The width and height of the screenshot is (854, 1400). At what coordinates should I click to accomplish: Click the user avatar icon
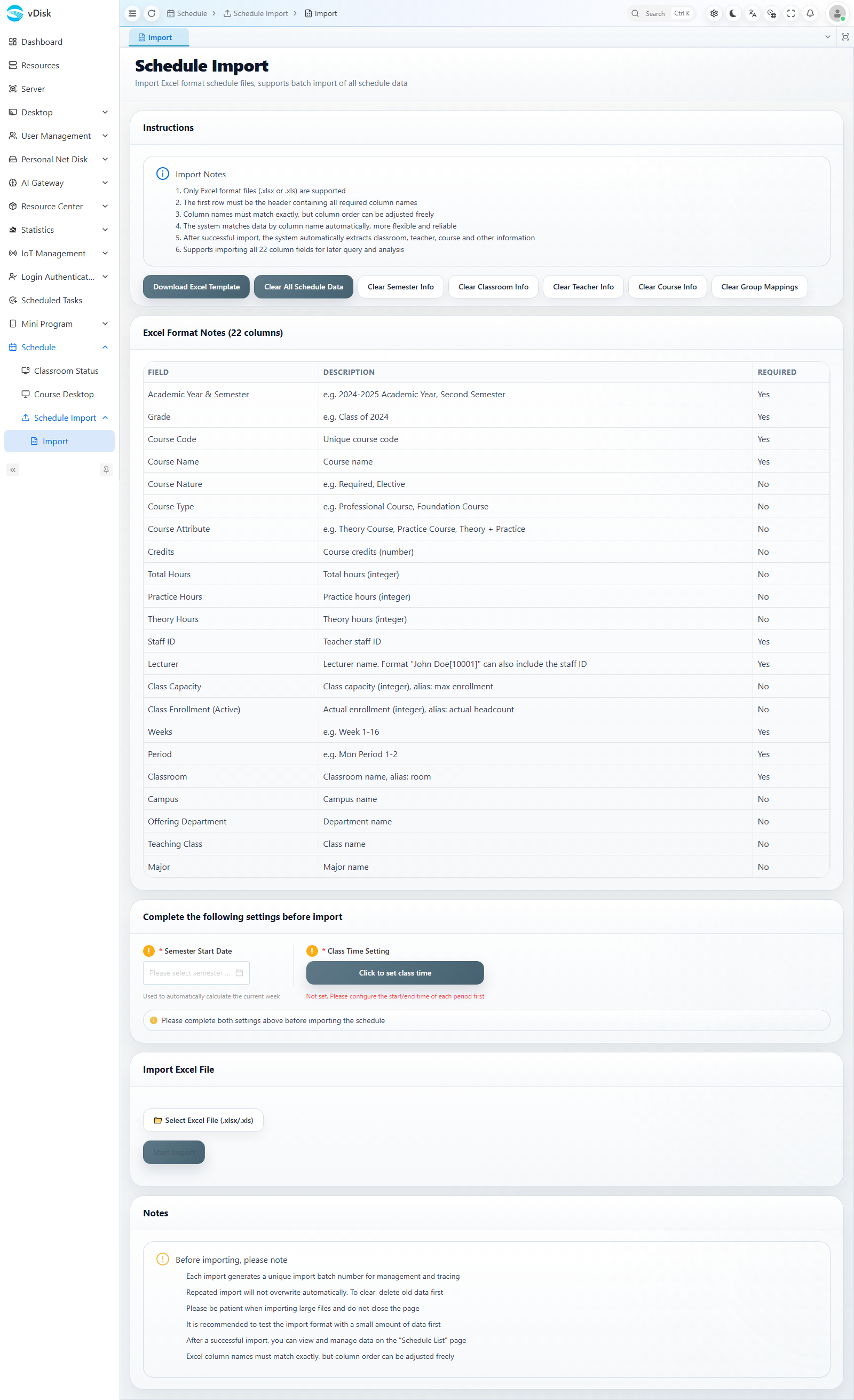(837, 14)
